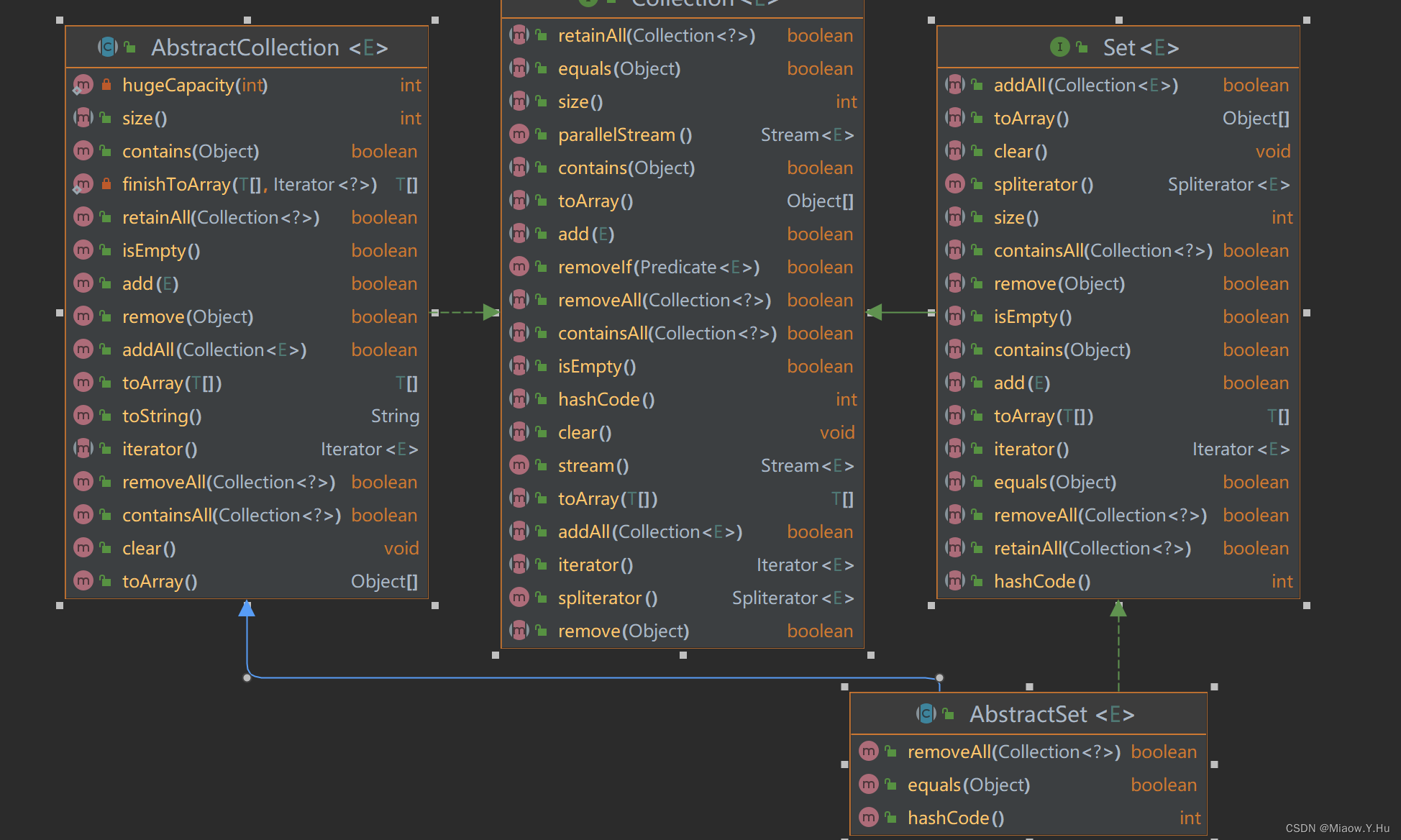Click method icon beside remove(Object) in Collection
Screen dimensions: 1401x840
coord(519,631)
